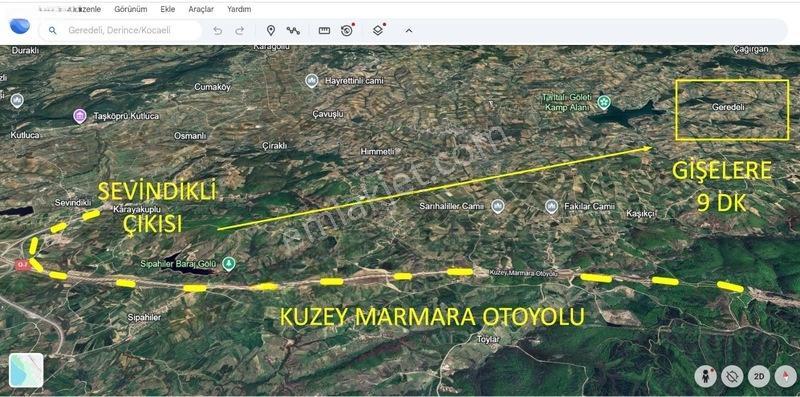
Task: Switch to 2D view button
Action: pyautogui.click(x=759, y=377)
